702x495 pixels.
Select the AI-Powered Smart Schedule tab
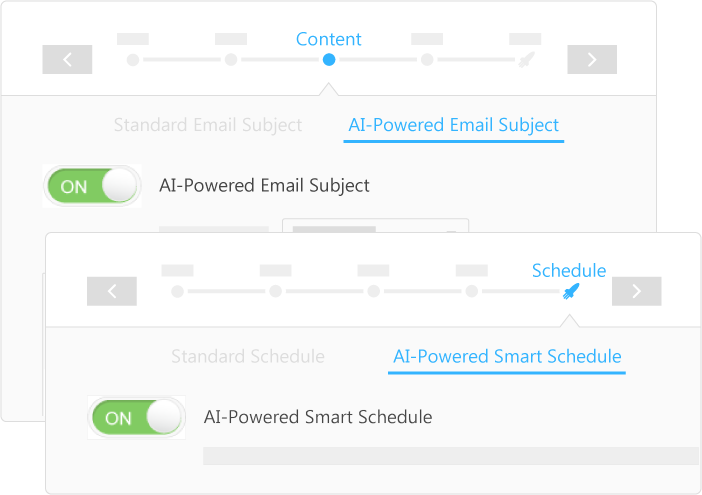tap(507, 357)
